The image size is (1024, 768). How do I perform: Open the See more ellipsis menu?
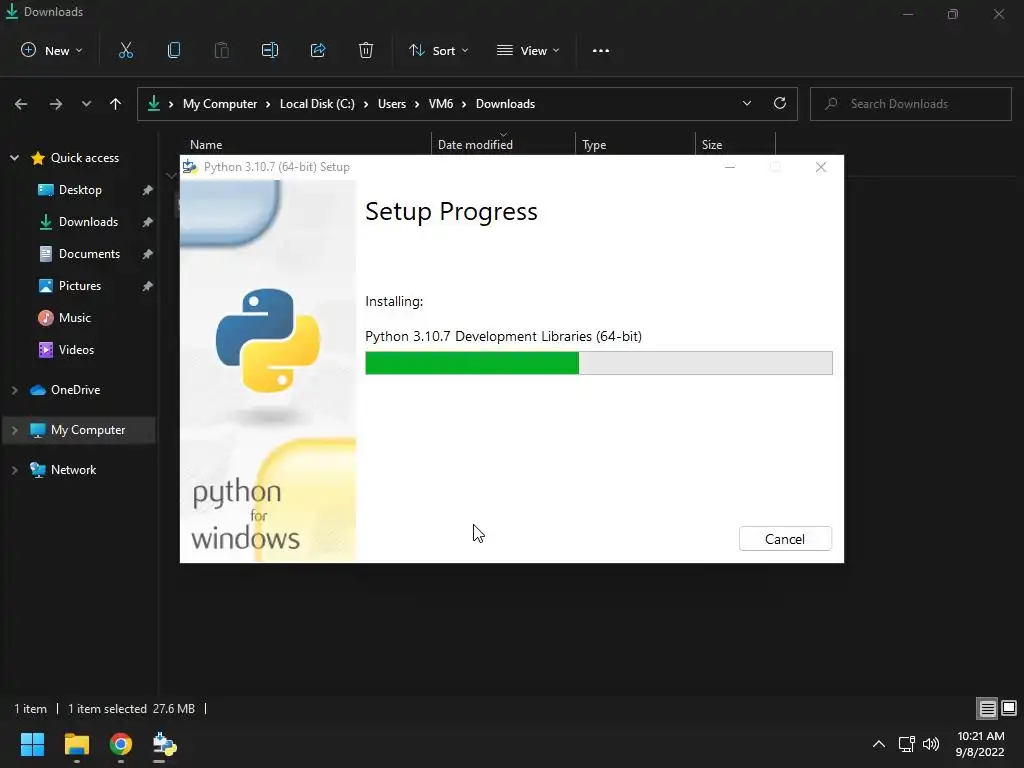601,50
